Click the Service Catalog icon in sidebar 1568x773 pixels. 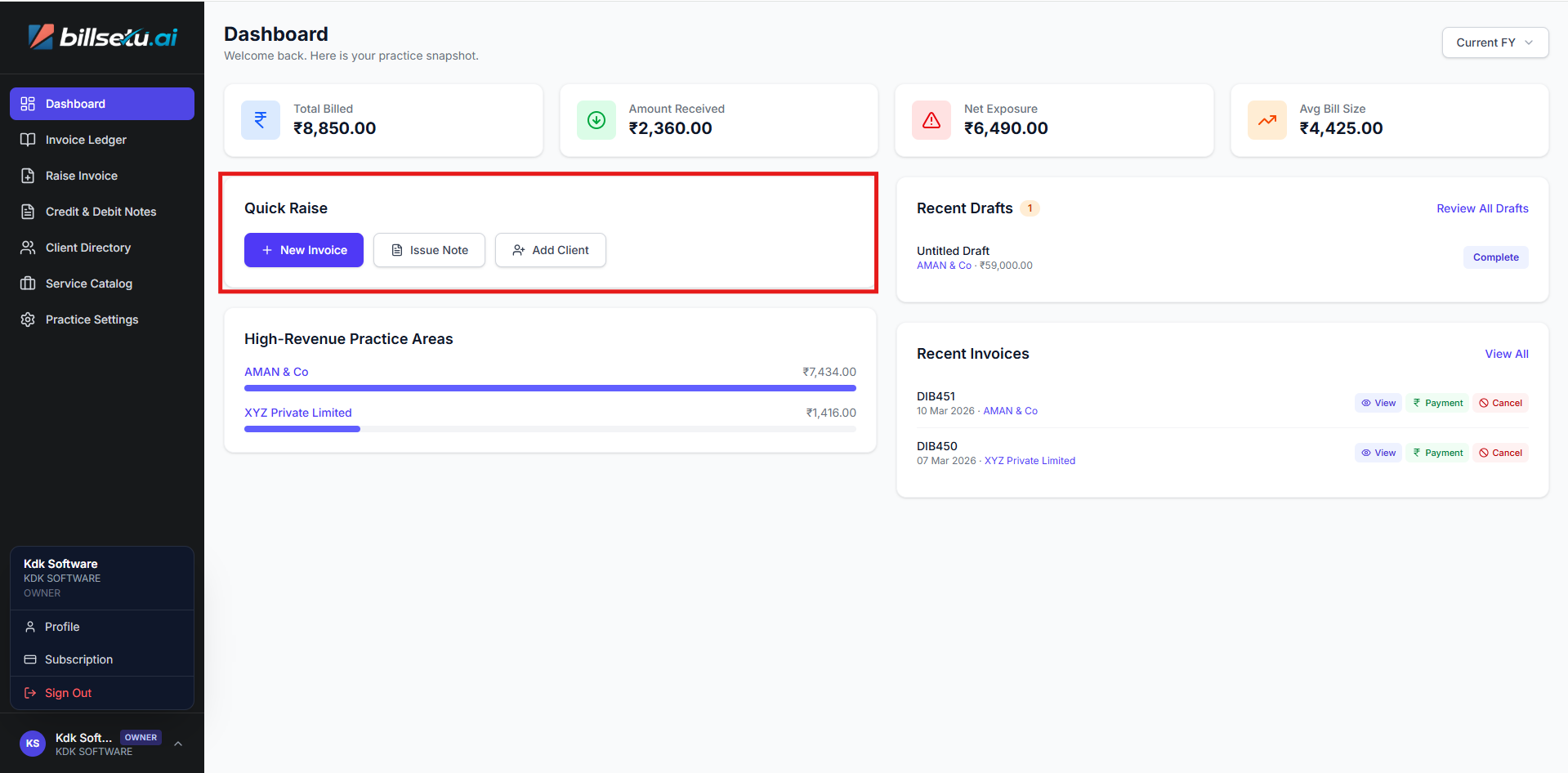(28, 284)
